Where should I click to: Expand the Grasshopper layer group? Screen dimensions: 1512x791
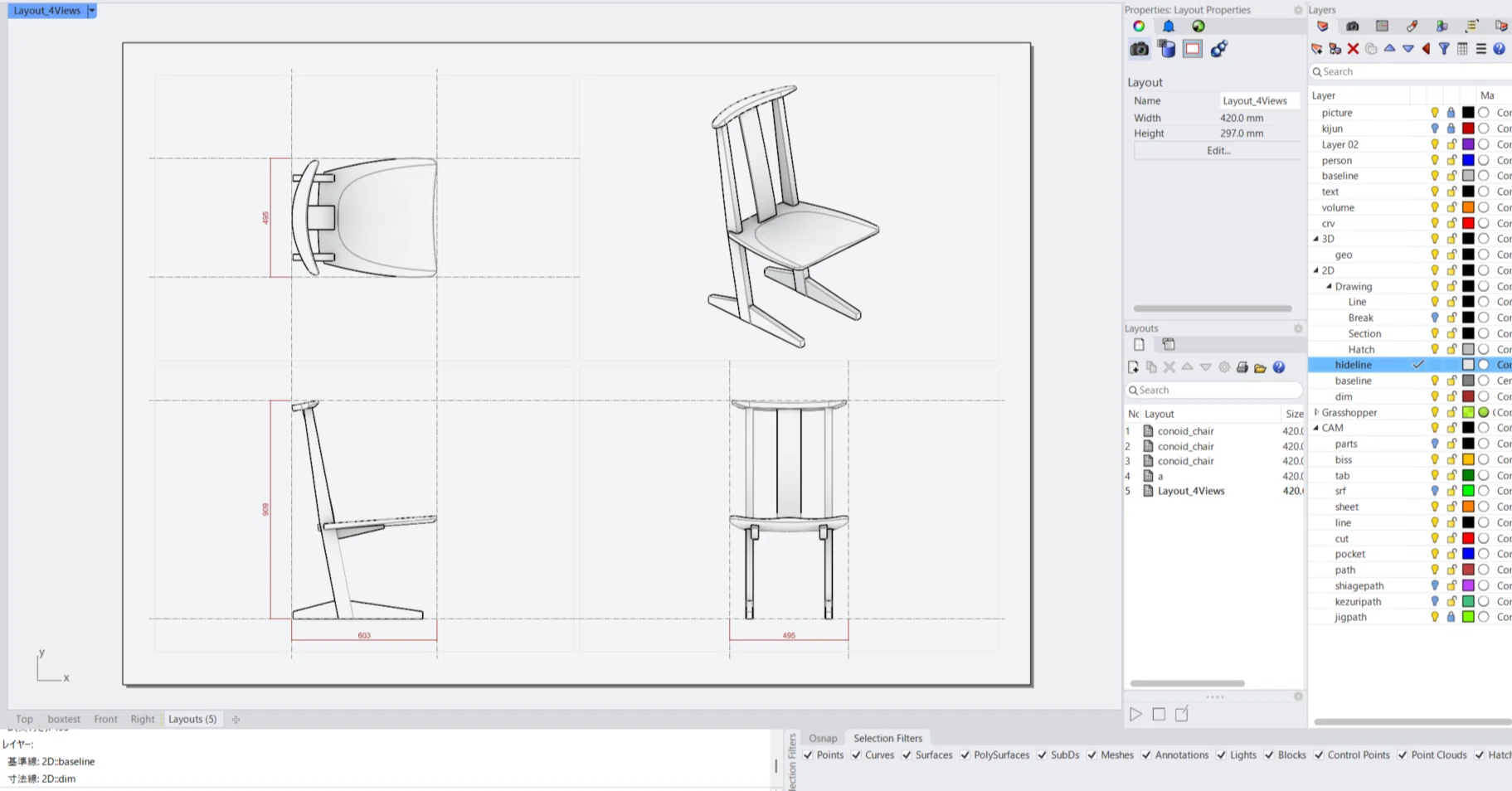tap(1316, 412)
